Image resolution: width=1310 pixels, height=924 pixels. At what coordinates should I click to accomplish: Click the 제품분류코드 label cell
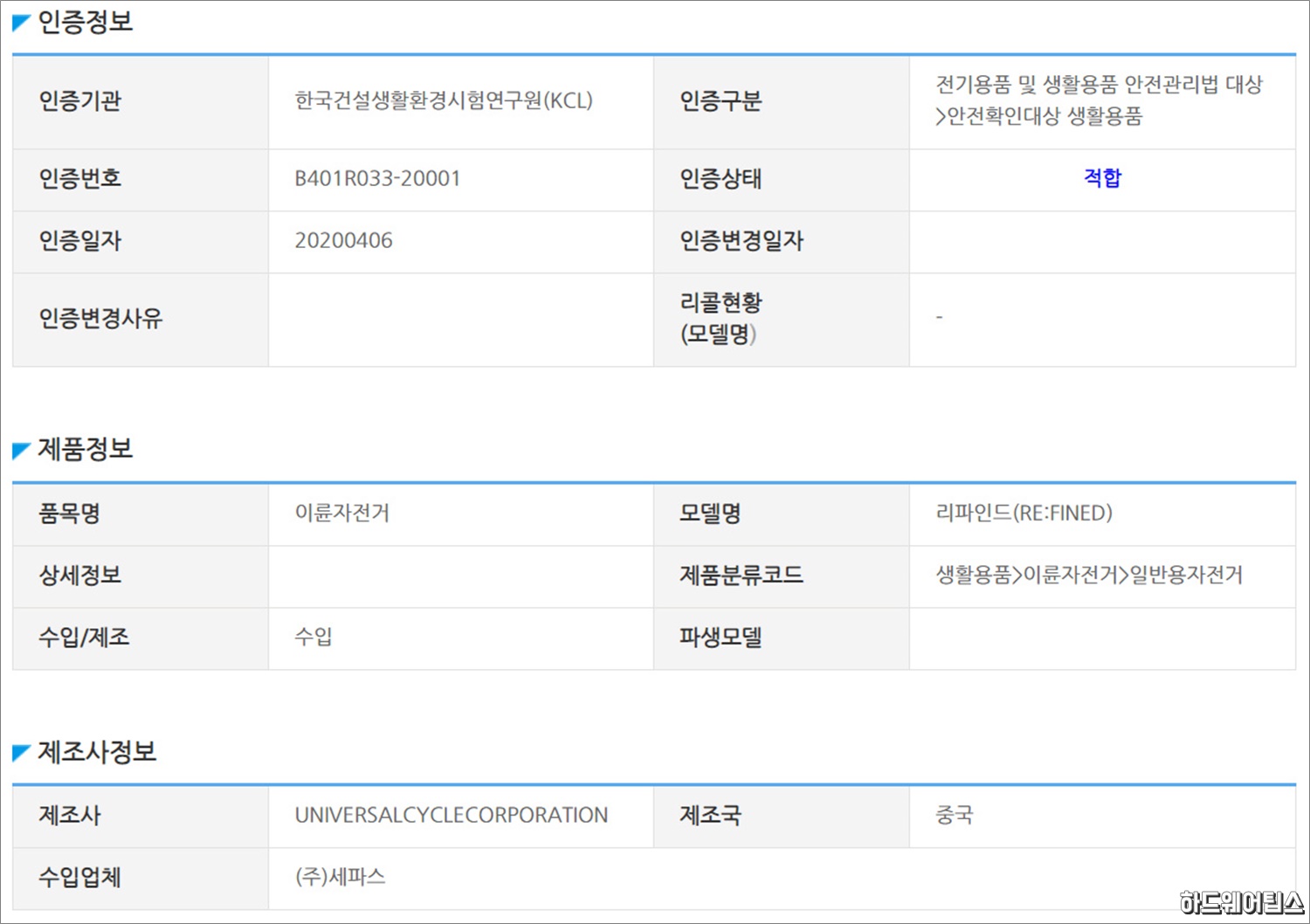point(782,577)
